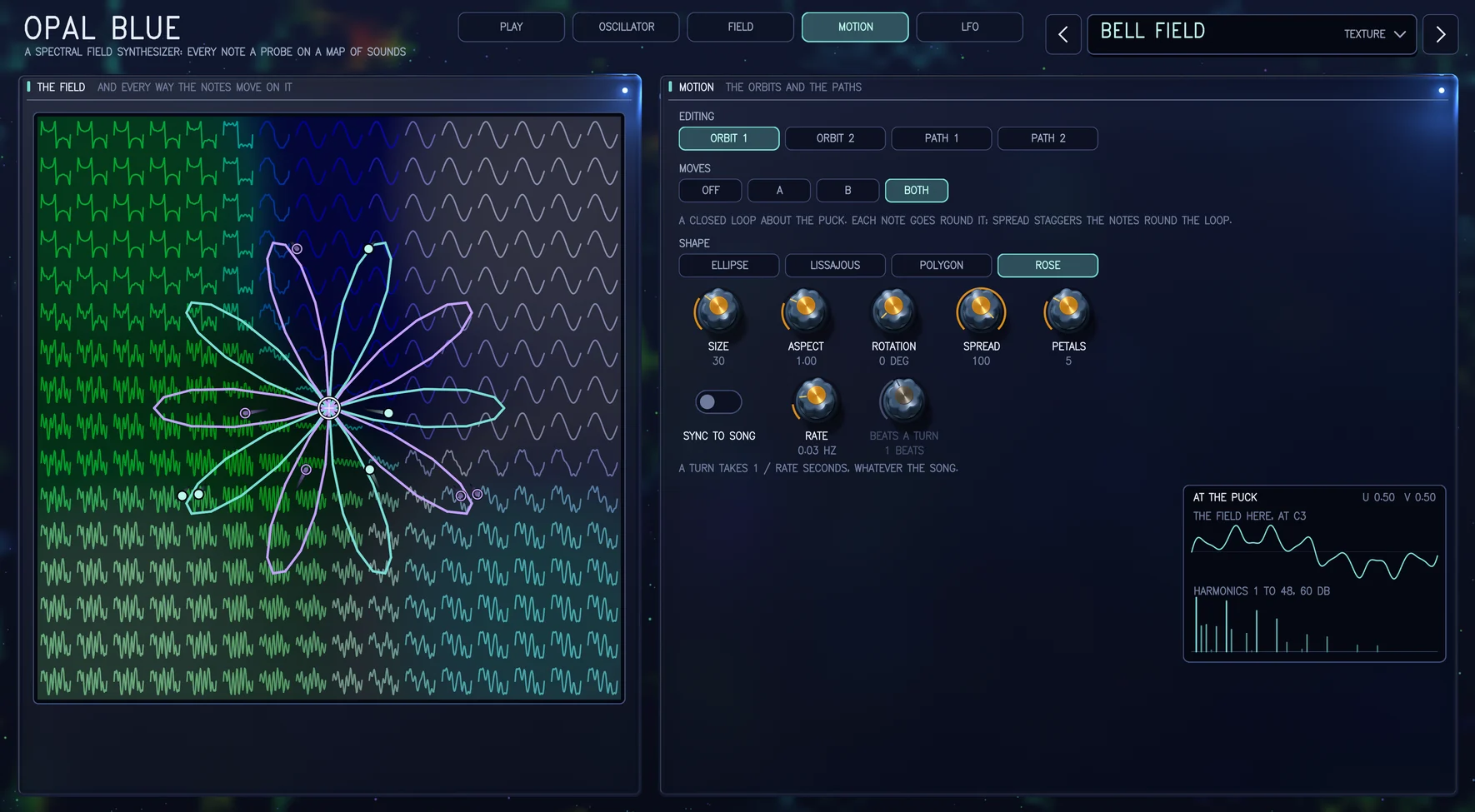
Task: Click the SIZE knob
Action: [718, 311]
